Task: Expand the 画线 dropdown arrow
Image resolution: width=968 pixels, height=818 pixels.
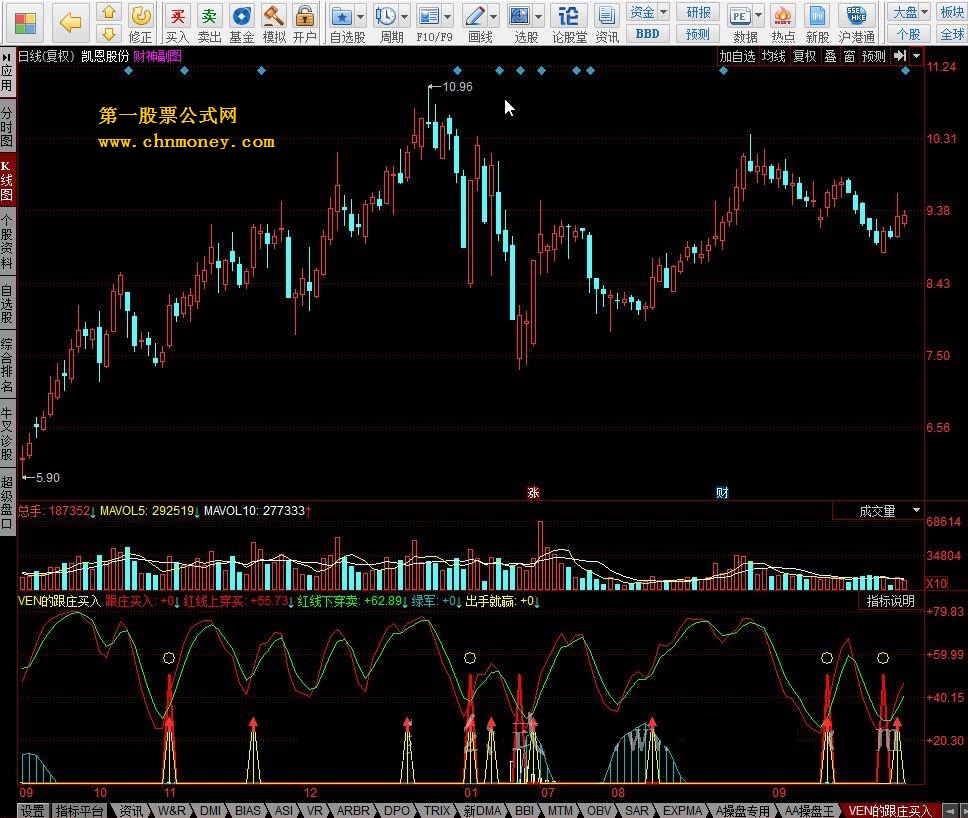Action: (493, 17)
